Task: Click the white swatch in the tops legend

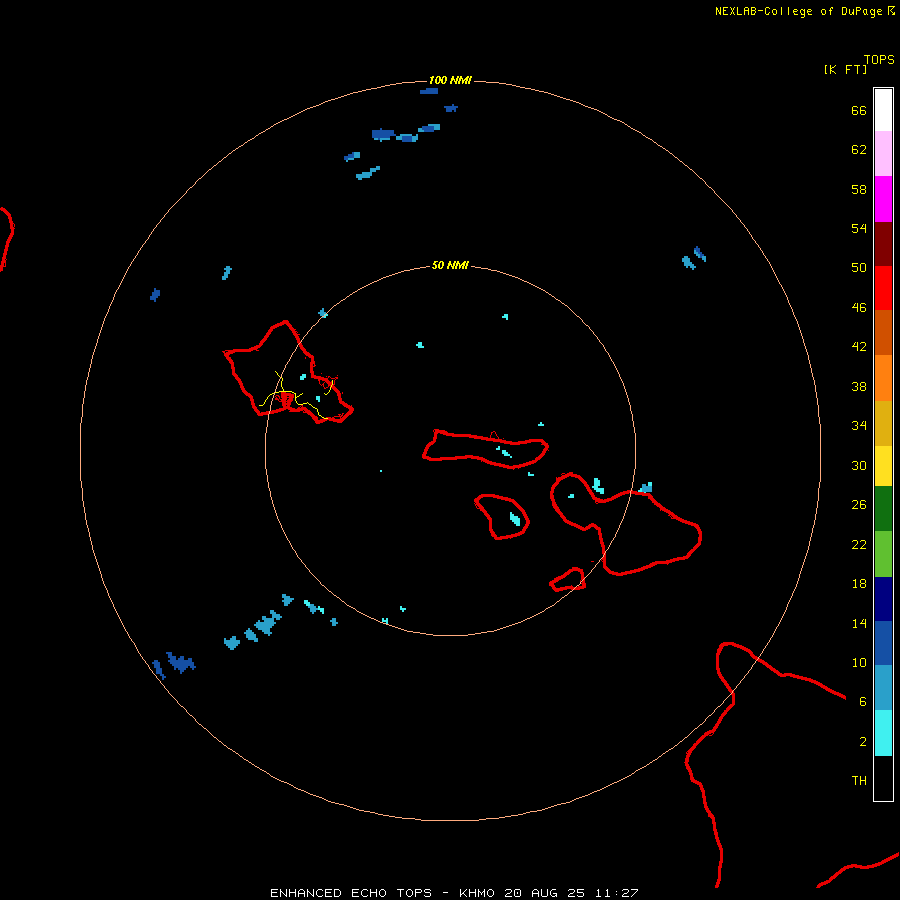Action: tap(883, 110)
